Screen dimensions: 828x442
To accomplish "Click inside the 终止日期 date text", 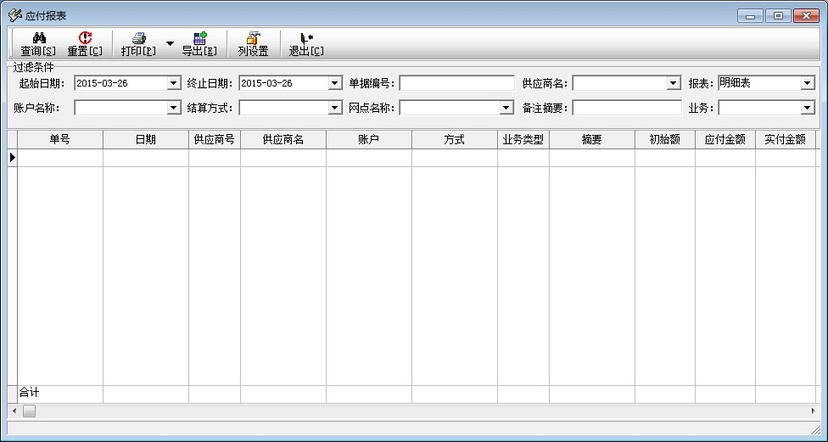I will (267, 83).
